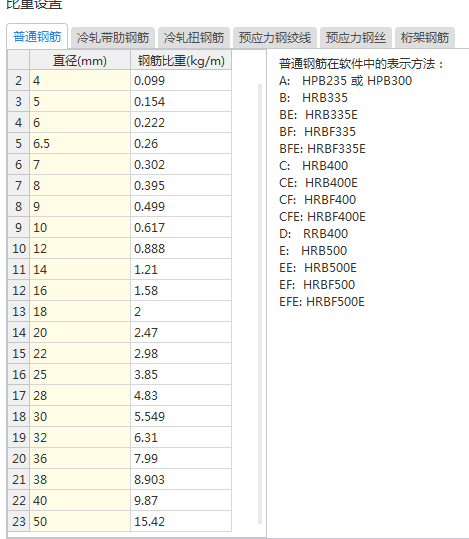Select diameter cell 14 in row 11

[x=80, y=270]
